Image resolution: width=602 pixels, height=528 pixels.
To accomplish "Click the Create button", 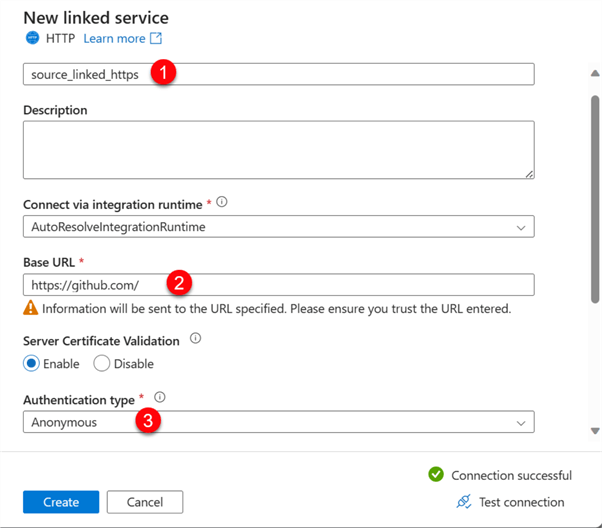I will [x=61, y=502].
